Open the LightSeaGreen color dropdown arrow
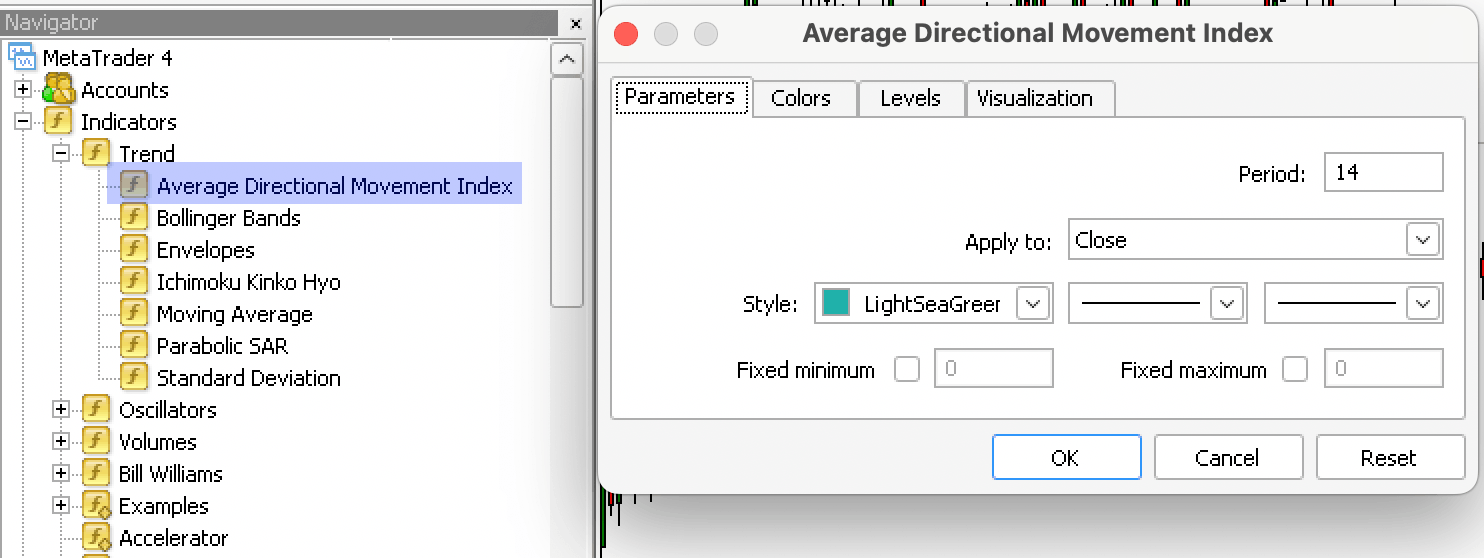 1033,304
